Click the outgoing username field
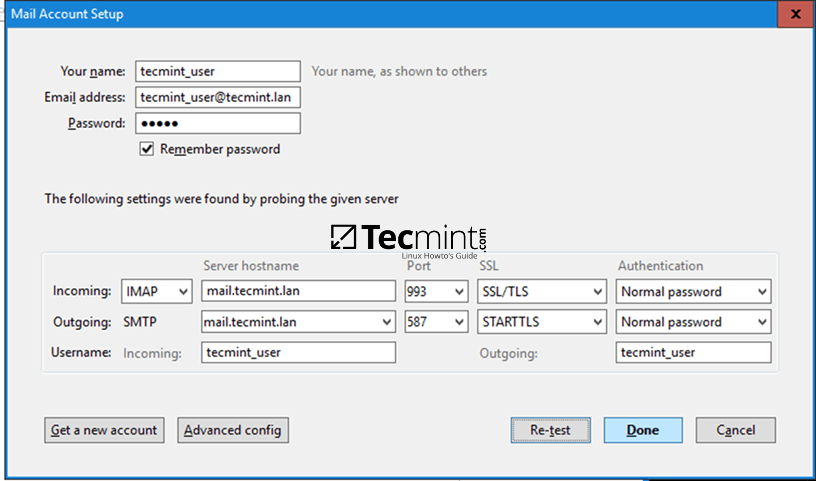This screenshot has height=481, width=816. 694,352
